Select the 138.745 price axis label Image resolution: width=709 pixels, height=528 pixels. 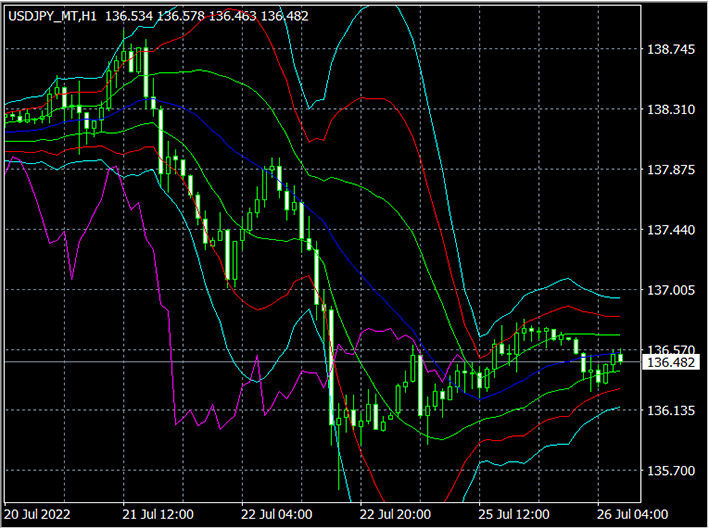tap(671, 49)
